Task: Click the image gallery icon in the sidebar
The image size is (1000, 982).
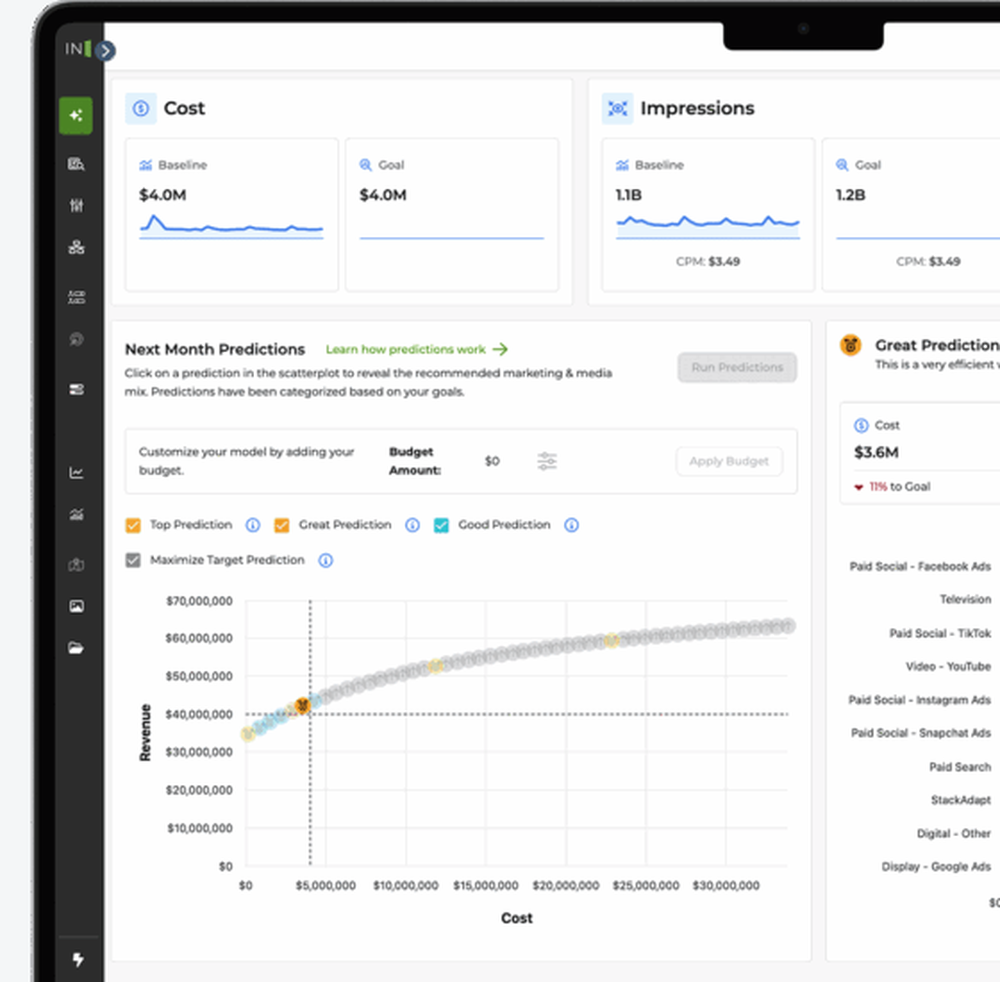Action: 76,605
